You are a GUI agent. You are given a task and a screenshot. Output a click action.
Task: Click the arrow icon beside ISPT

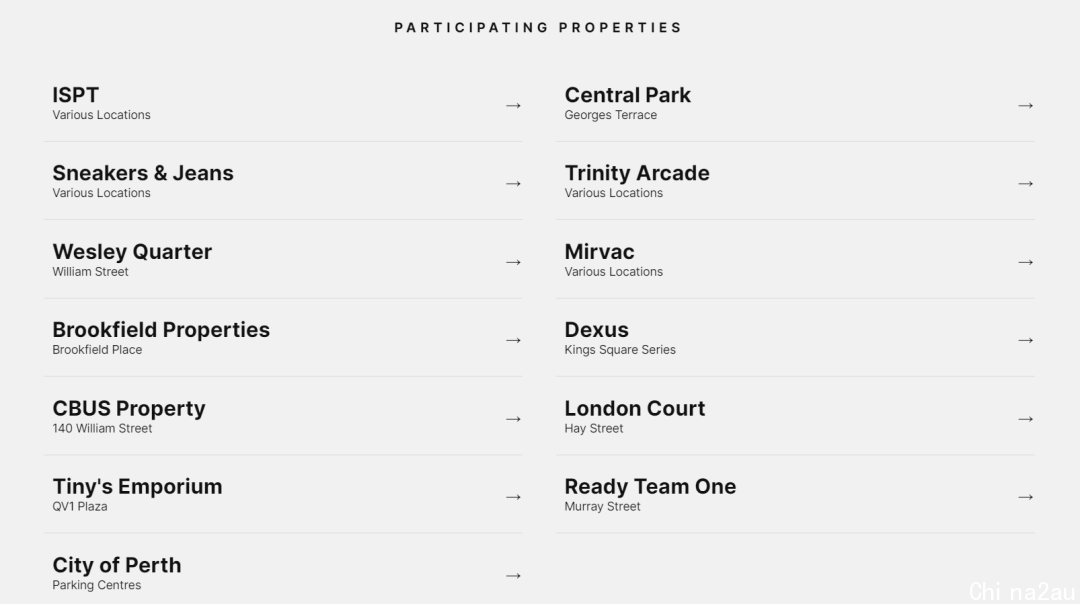point(513,105)
